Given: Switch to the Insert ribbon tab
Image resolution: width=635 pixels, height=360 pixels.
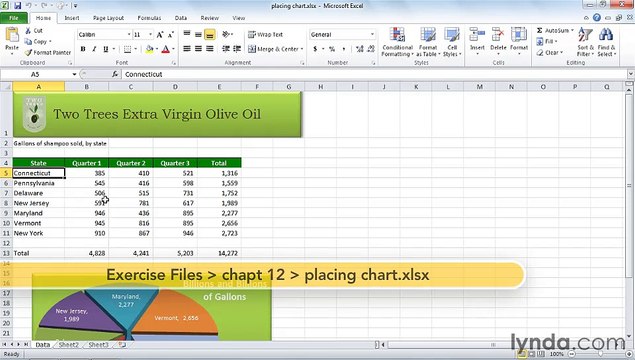Looking at the screenshot, I should click(x=72, y=18).
